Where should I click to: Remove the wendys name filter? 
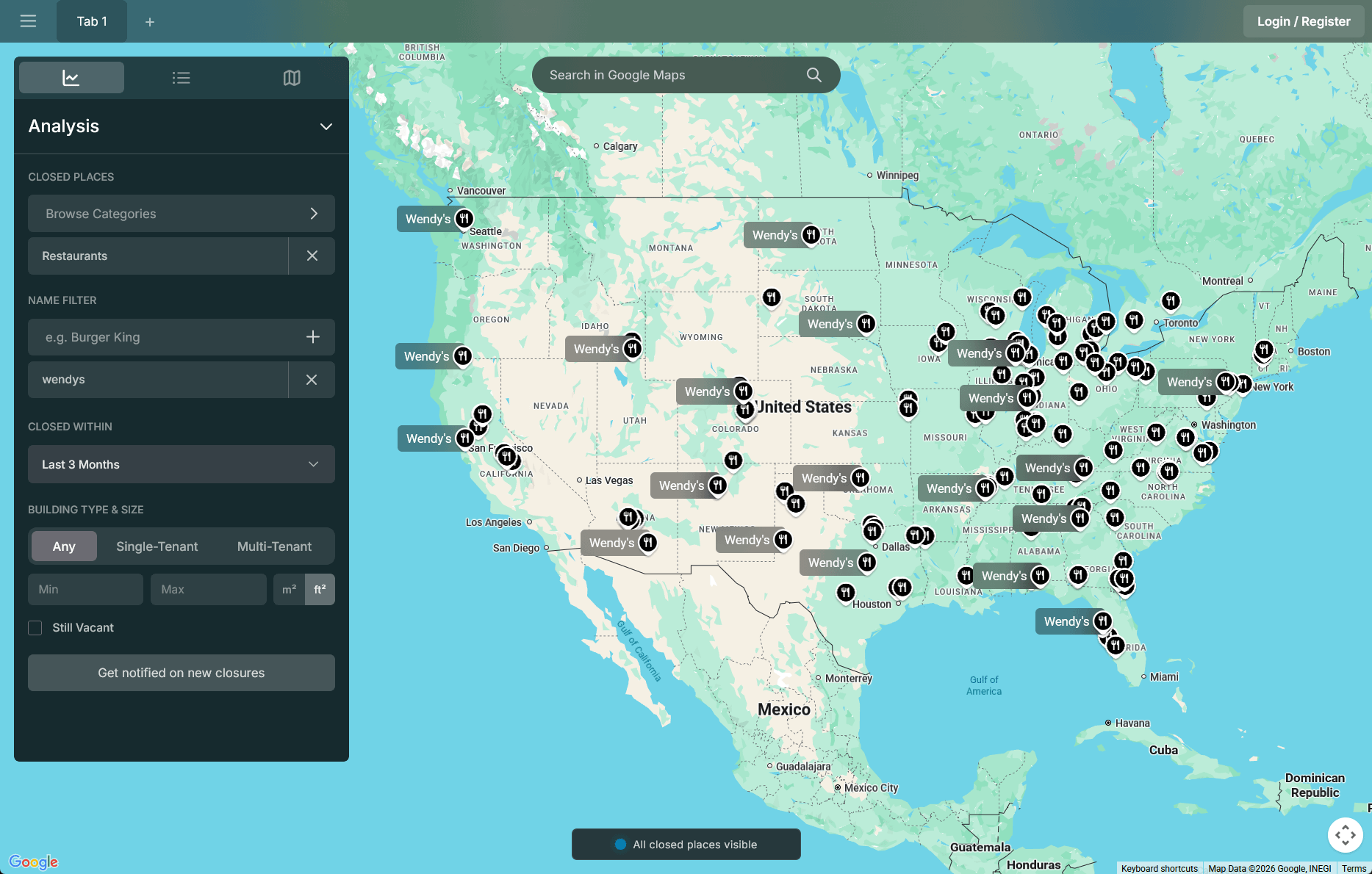click(312, 380)
